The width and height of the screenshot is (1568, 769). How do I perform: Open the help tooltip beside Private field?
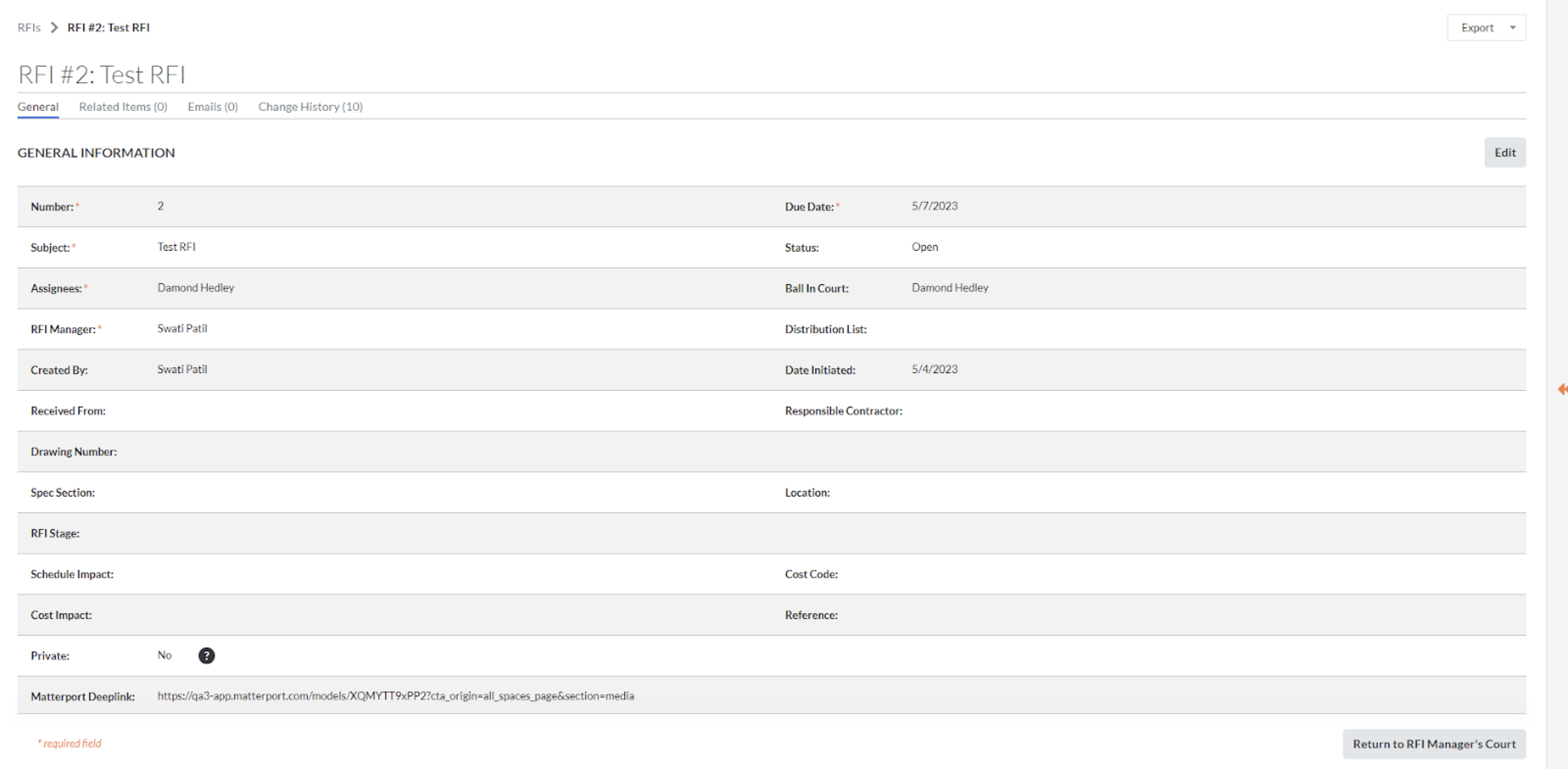click(207, 656)
